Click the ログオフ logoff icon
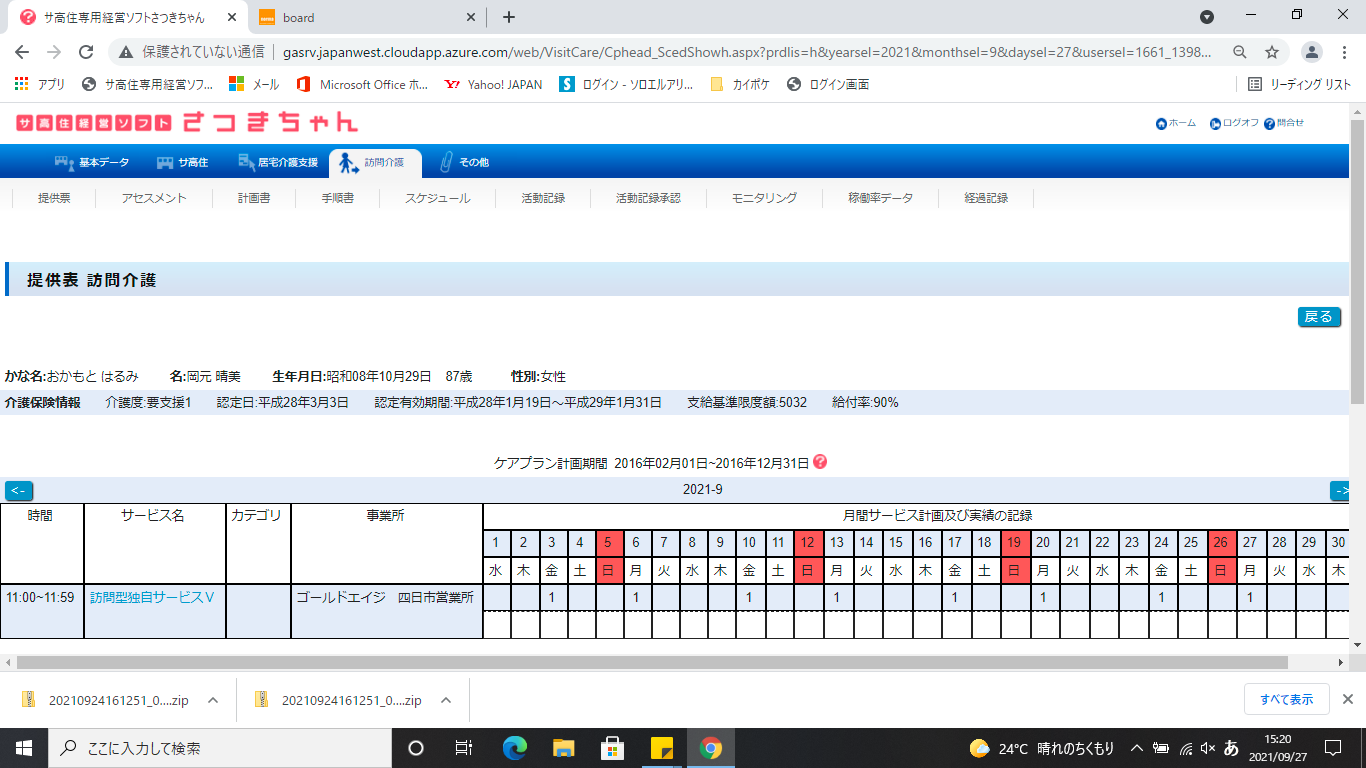 (1215, 124)
